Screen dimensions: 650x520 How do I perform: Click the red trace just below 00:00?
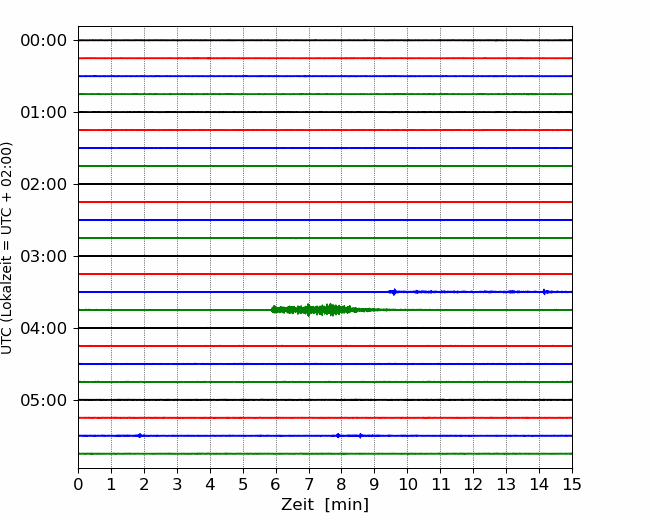(x=325, y=58)
